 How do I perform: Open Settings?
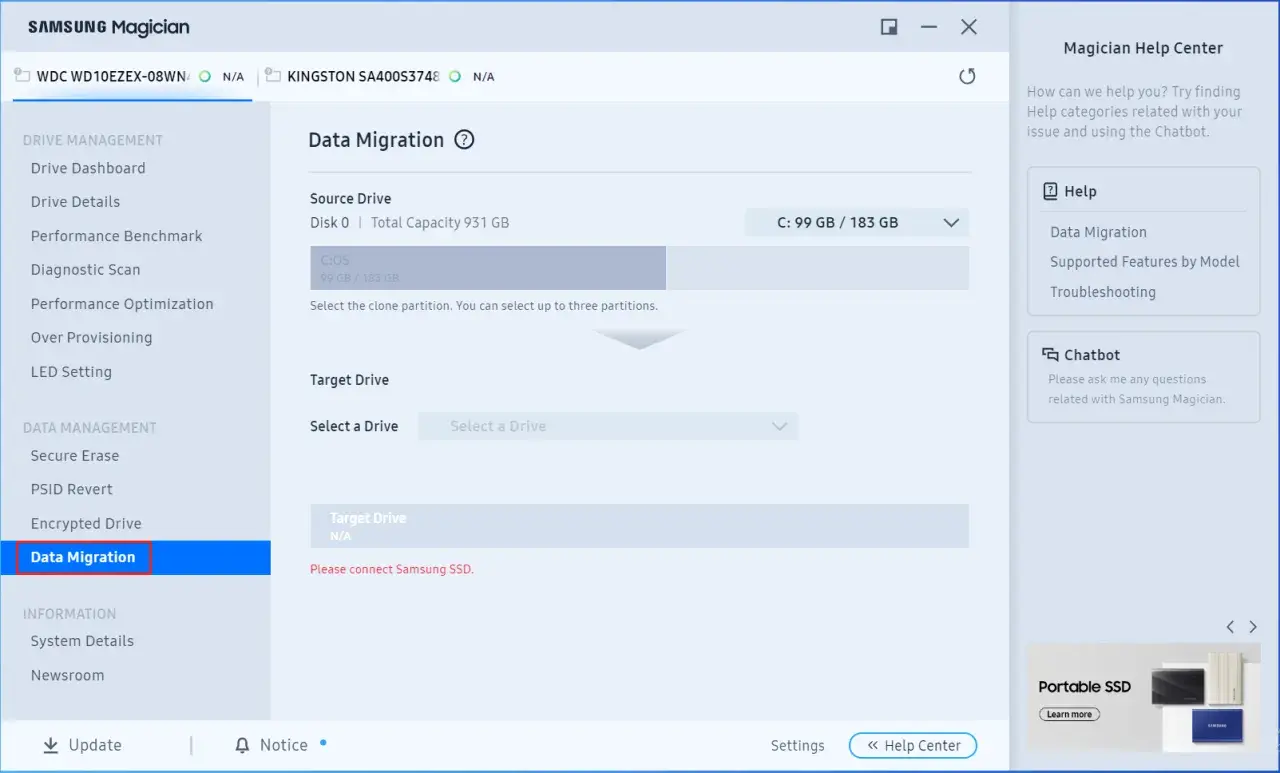tap(798, 746)
